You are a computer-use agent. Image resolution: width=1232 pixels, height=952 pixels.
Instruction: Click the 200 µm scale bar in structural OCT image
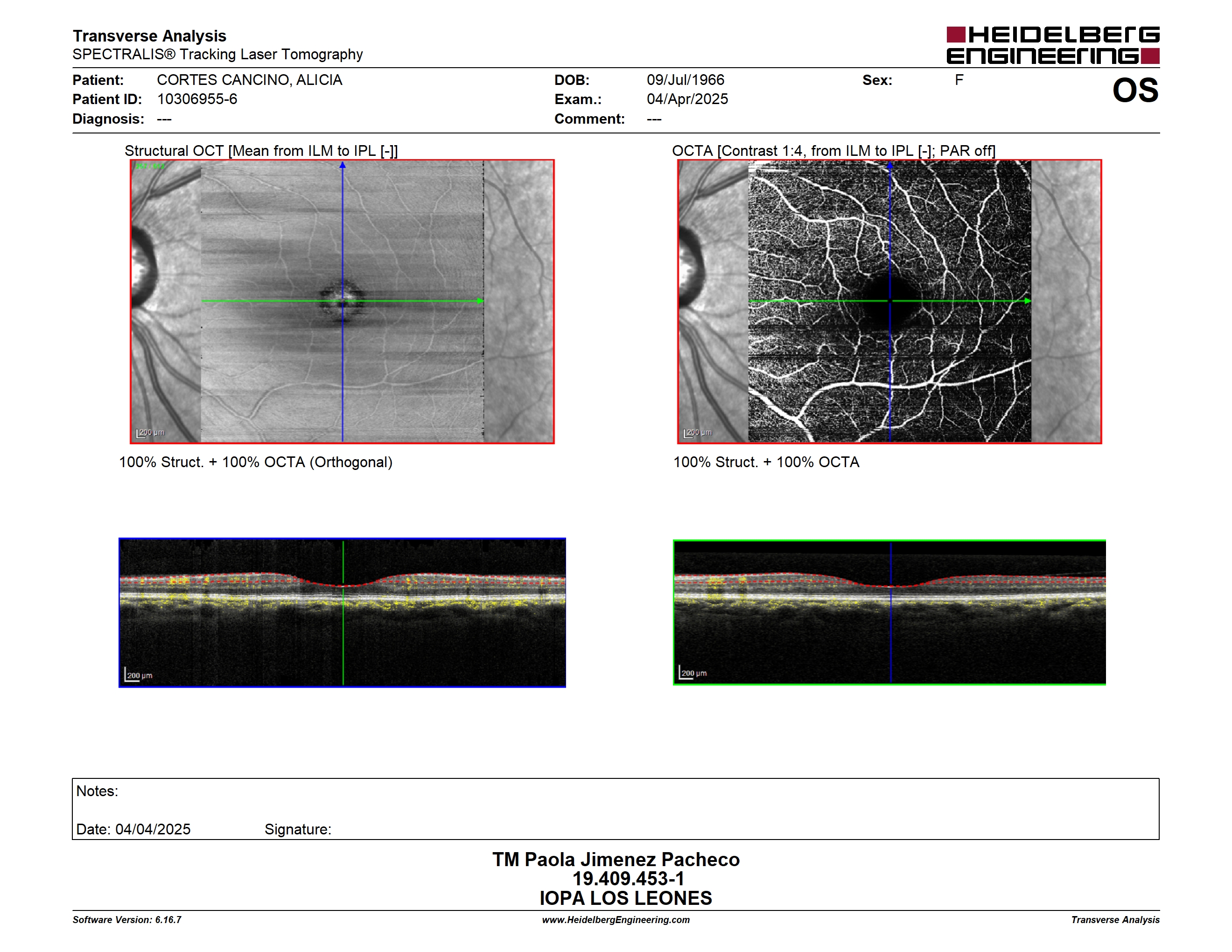tap(150, 433)
